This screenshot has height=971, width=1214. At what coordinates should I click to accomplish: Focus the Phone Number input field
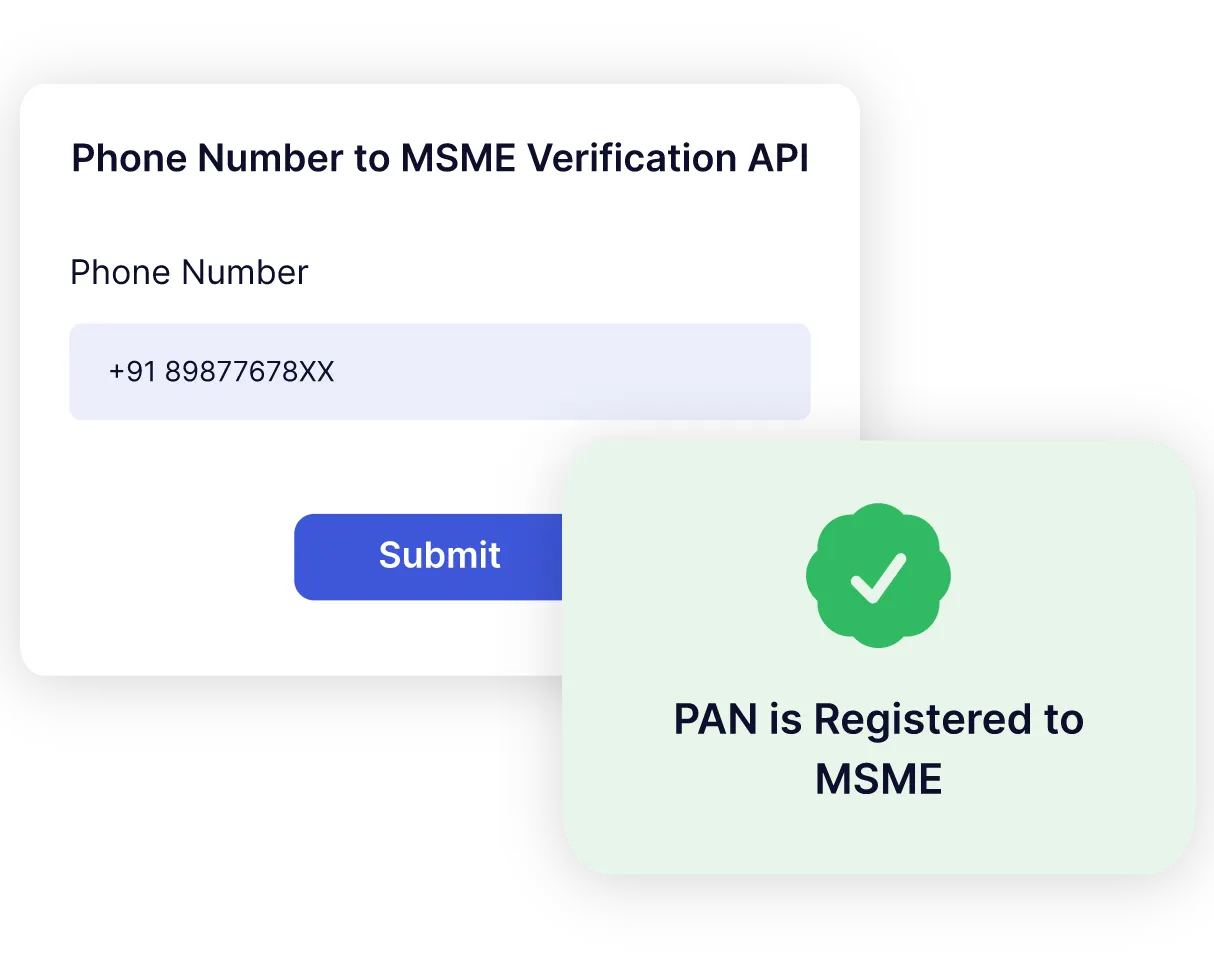pos(440,372)
